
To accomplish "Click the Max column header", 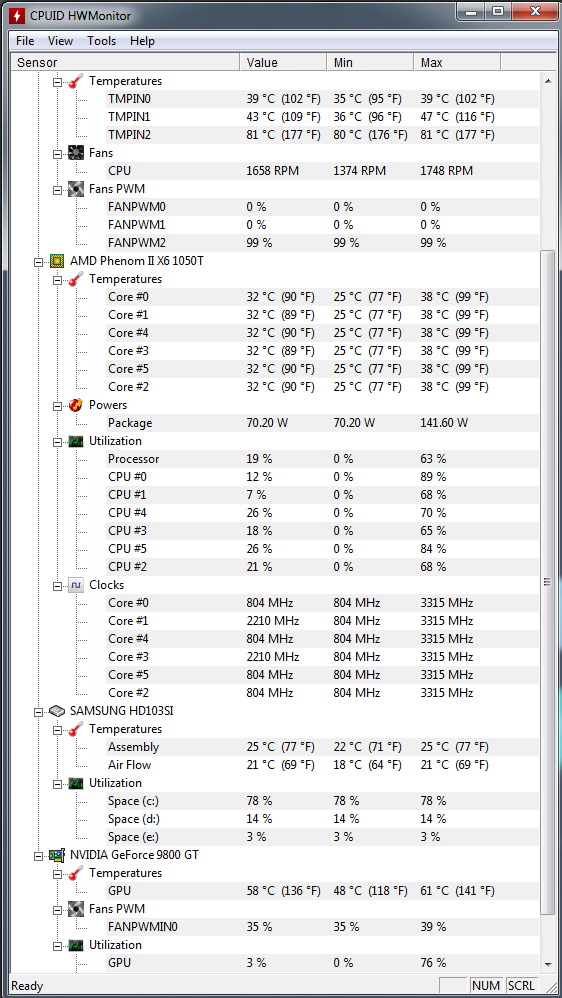I will (457, 62).
